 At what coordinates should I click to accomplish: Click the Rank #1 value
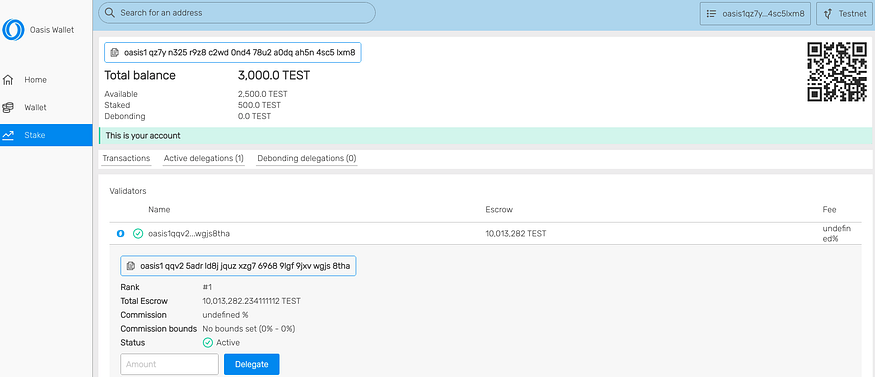tap(208, 287)
